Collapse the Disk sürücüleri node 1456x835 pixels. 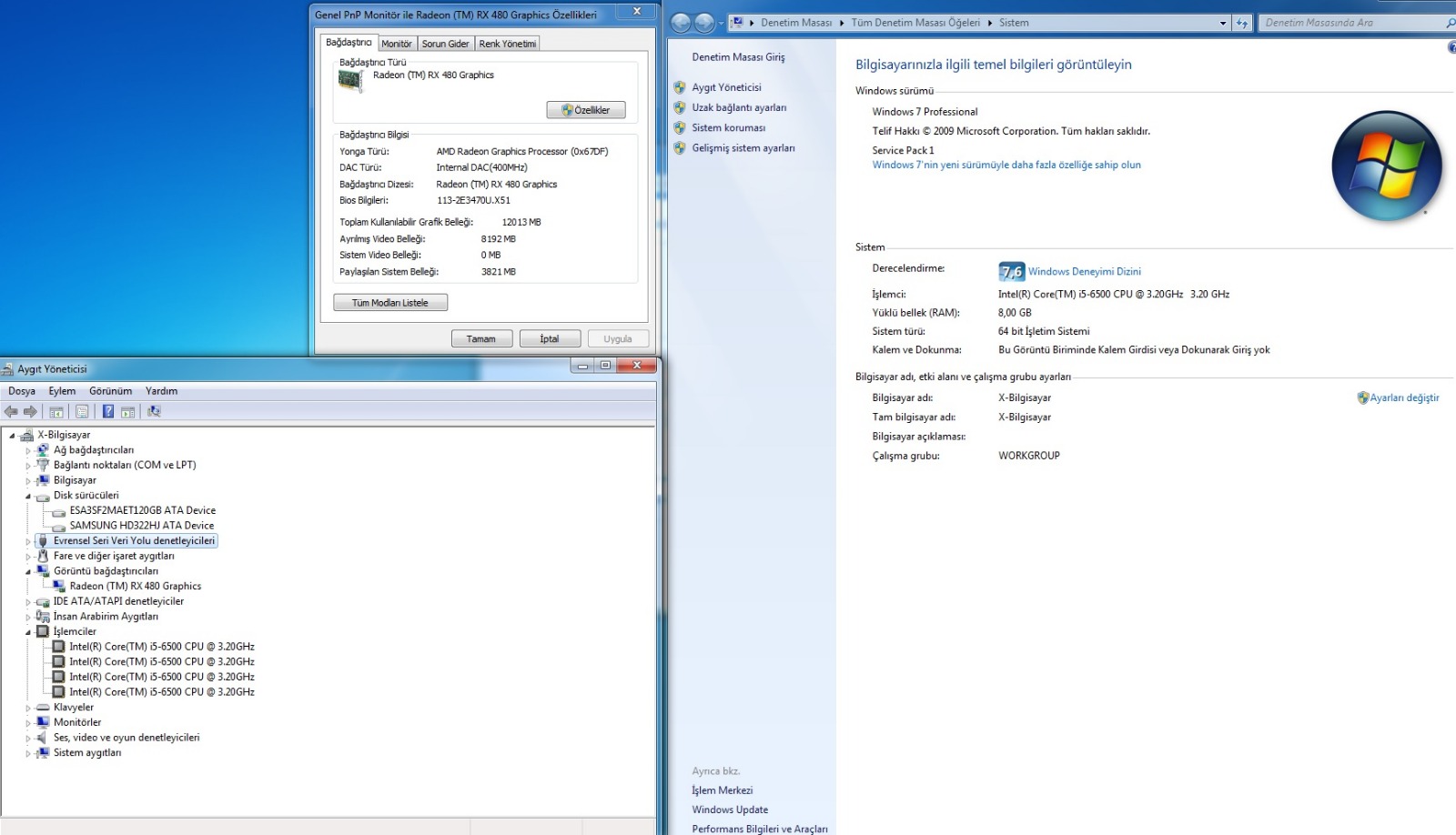(x=28, y=497)
